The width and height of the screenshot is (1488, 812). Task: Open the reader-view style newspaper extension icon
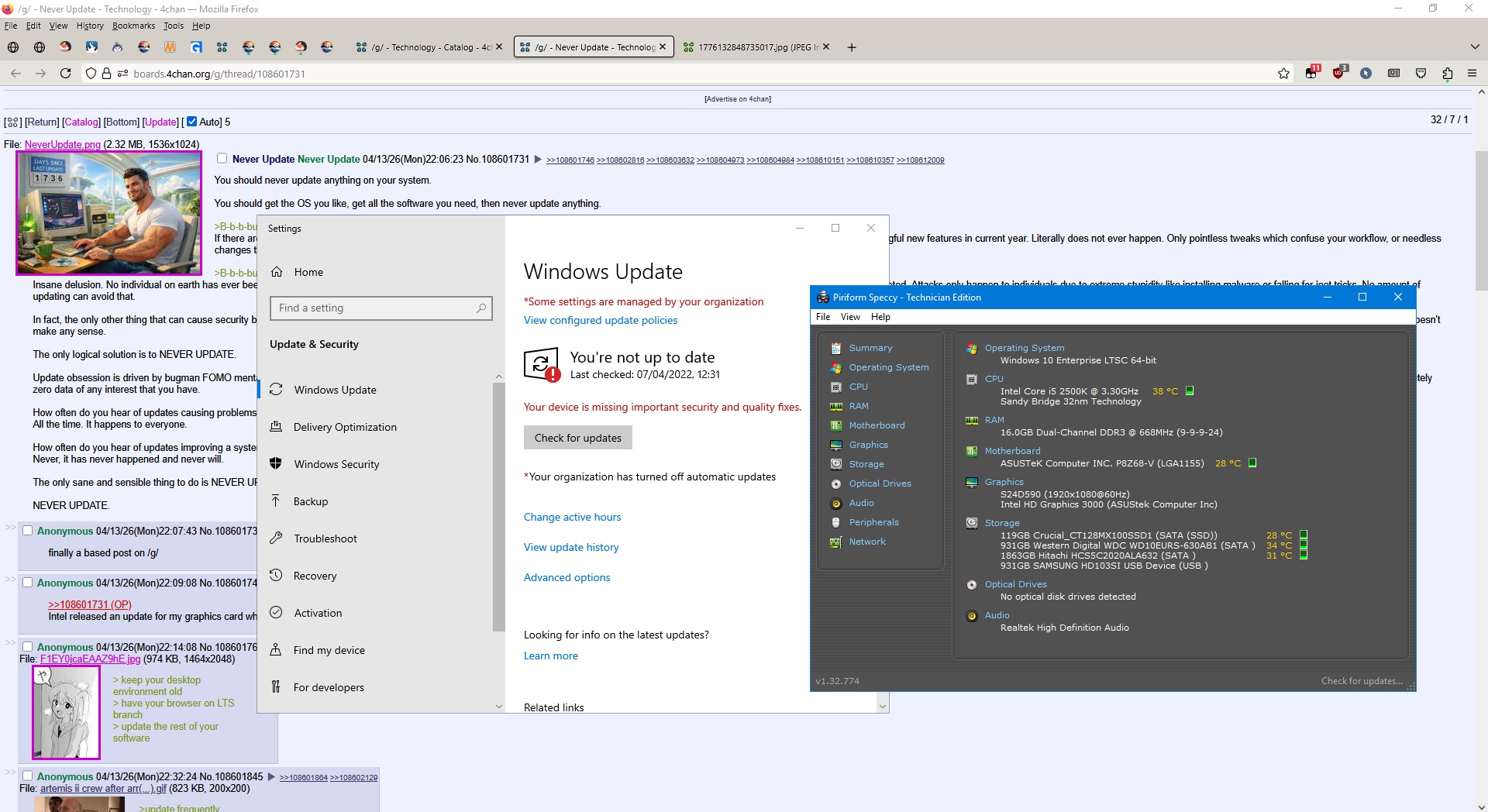tap(1393, 74)
